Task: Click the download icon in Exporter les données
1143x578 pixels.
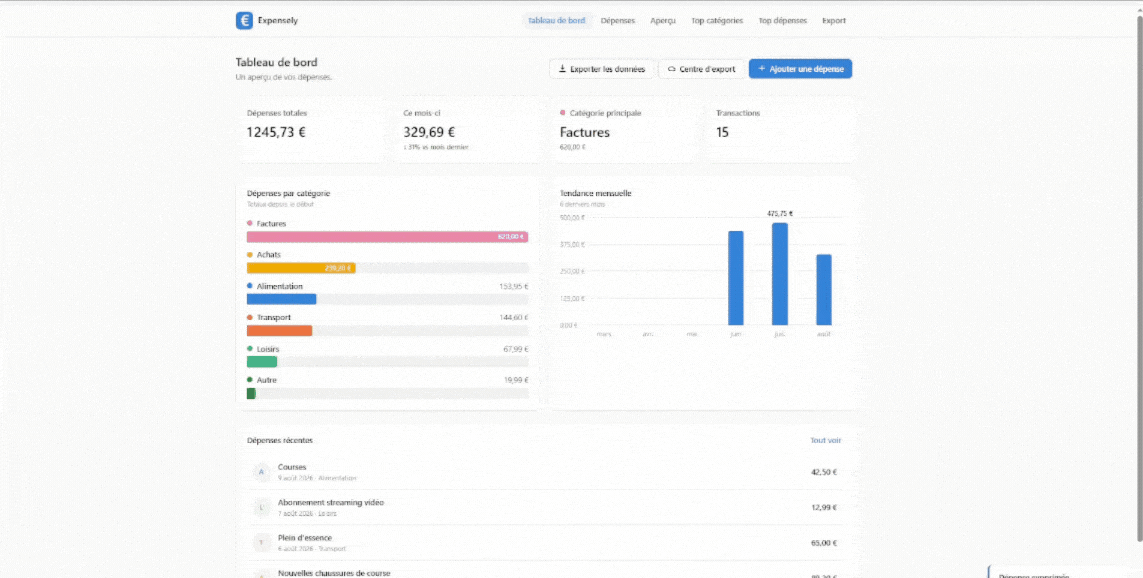Action: tap(562, 69)
